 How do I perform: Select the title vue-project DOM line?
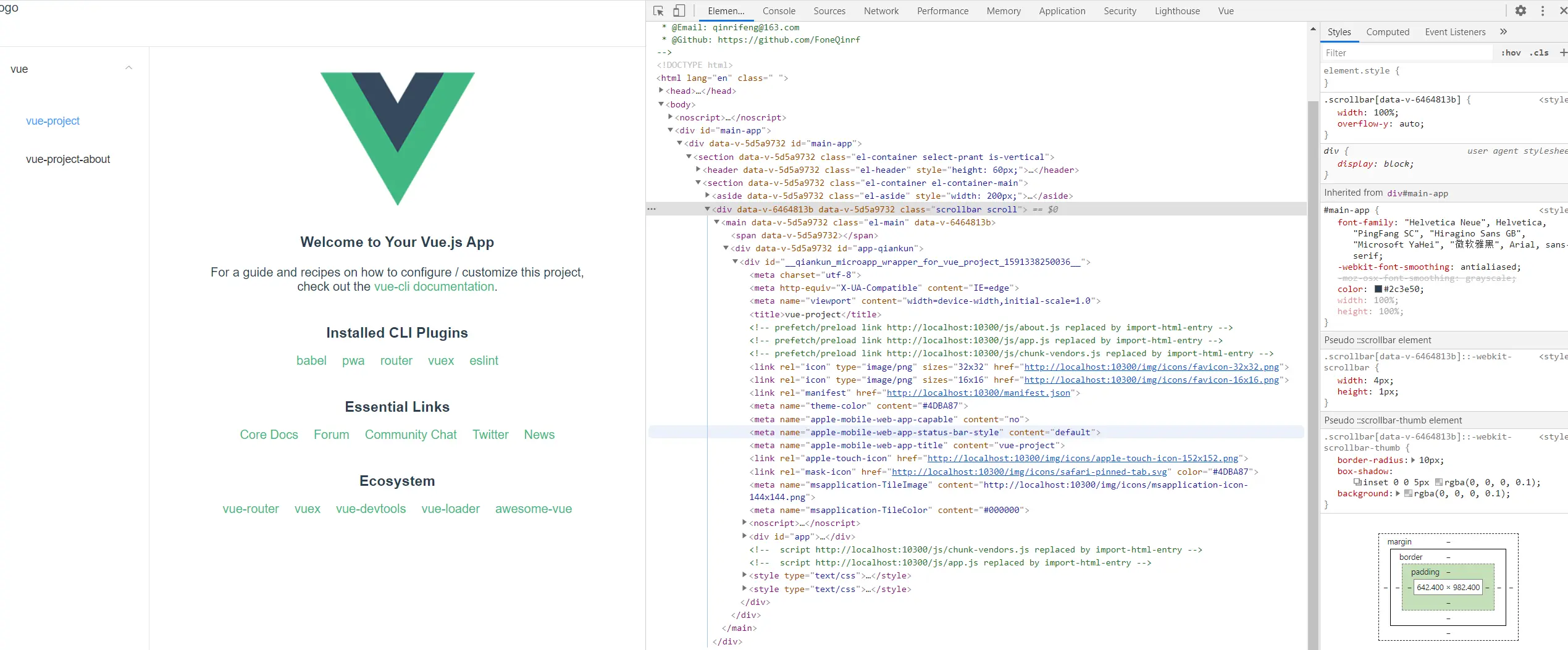[x=815, y=314]
